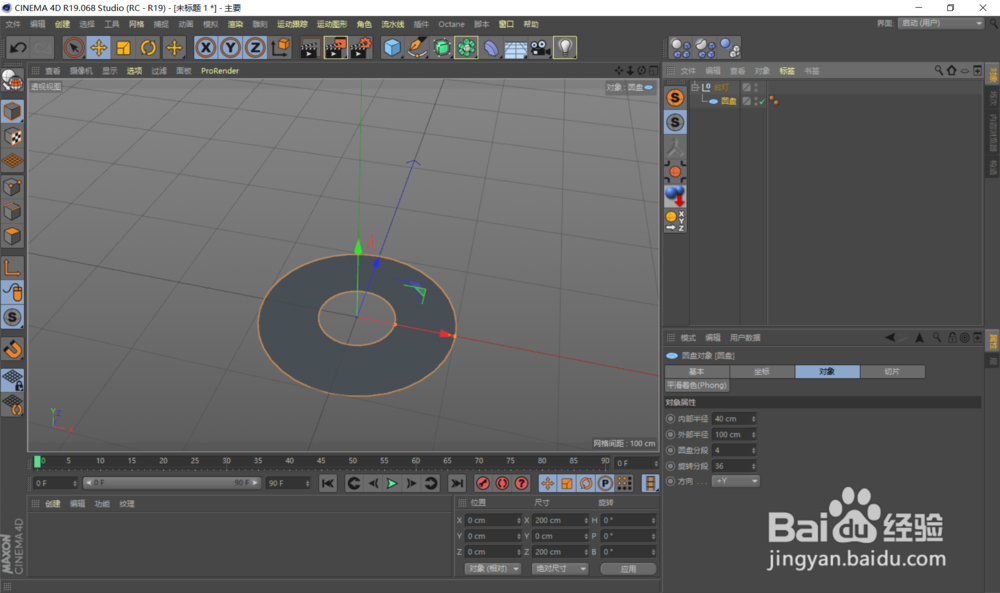Viewport: 1000px width, 593px height.
Task: Toggle the green checkmark enabling 圆盘 object
Action: point(762,101)
